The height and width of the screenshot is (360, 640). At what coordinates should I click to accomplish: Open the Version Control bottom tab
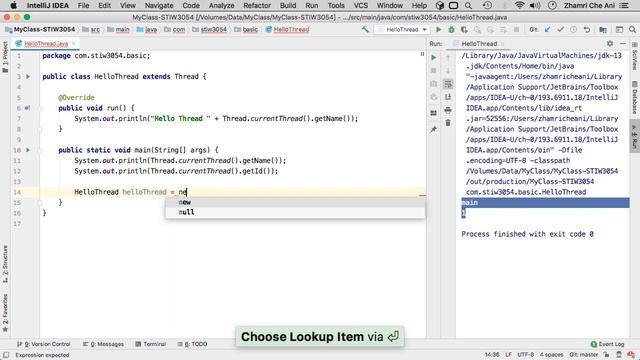43,344
